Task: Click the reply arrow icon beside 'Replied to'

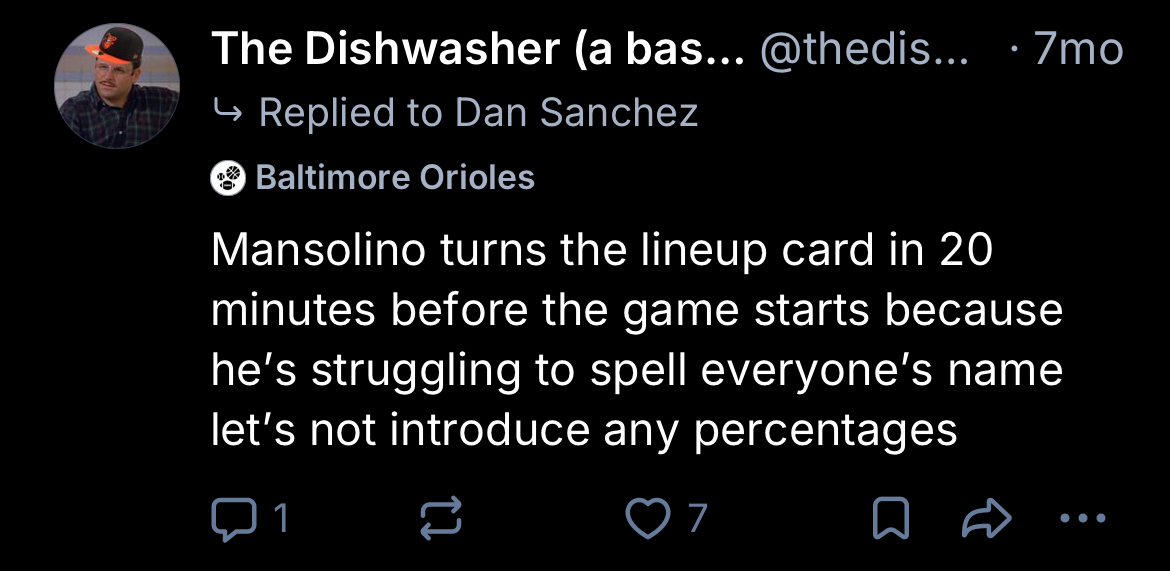Action: coord(228,113)
